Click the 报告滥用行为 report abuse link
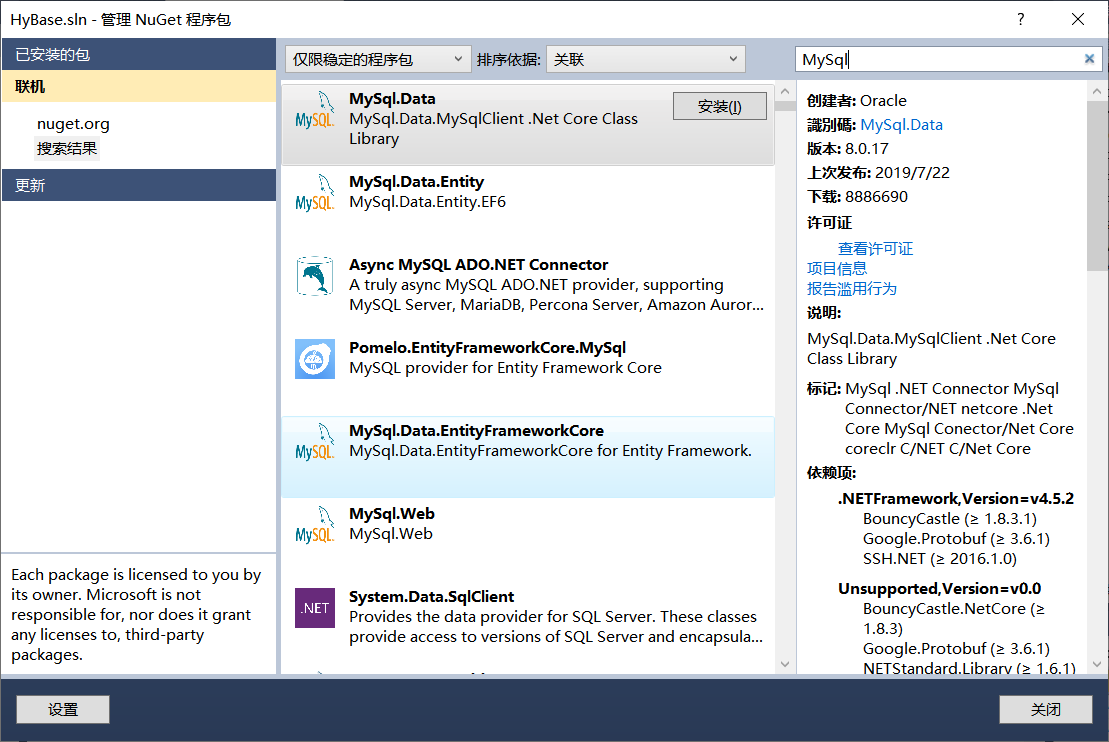 (x=852, y=289)
